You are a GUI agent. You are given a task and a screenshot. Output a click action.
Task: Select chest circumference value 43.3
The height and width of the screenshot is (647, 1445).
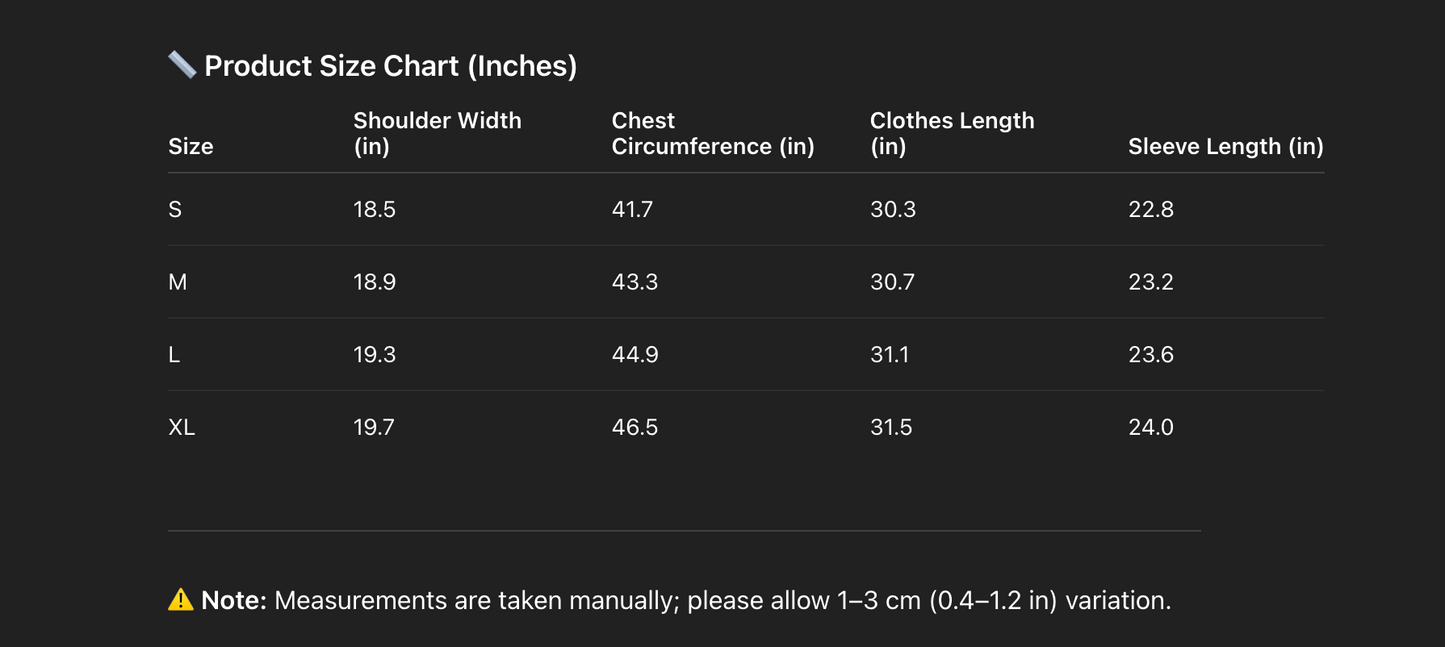635,282
